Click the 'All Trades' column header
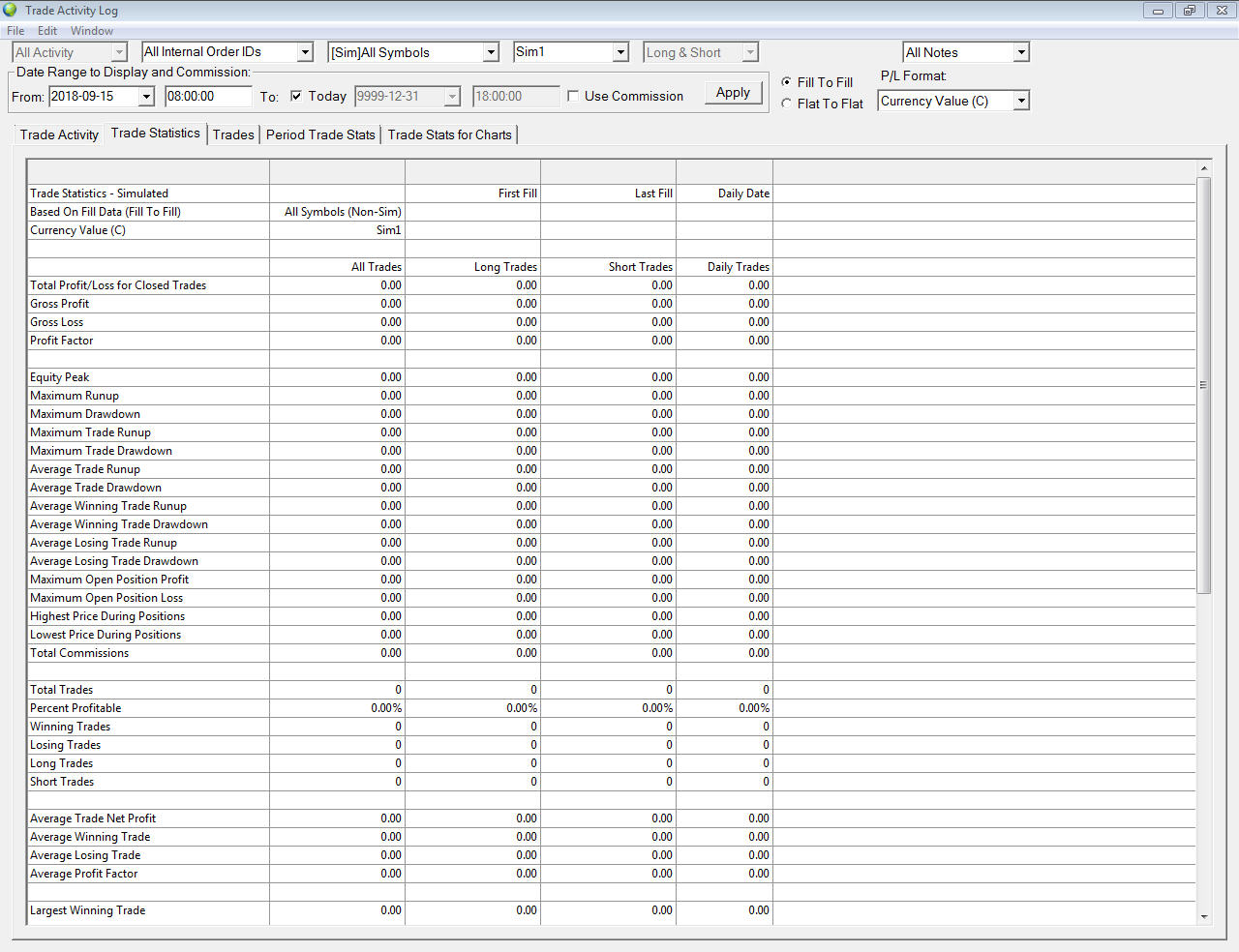1239x952 pixels. tap(377, 267)
